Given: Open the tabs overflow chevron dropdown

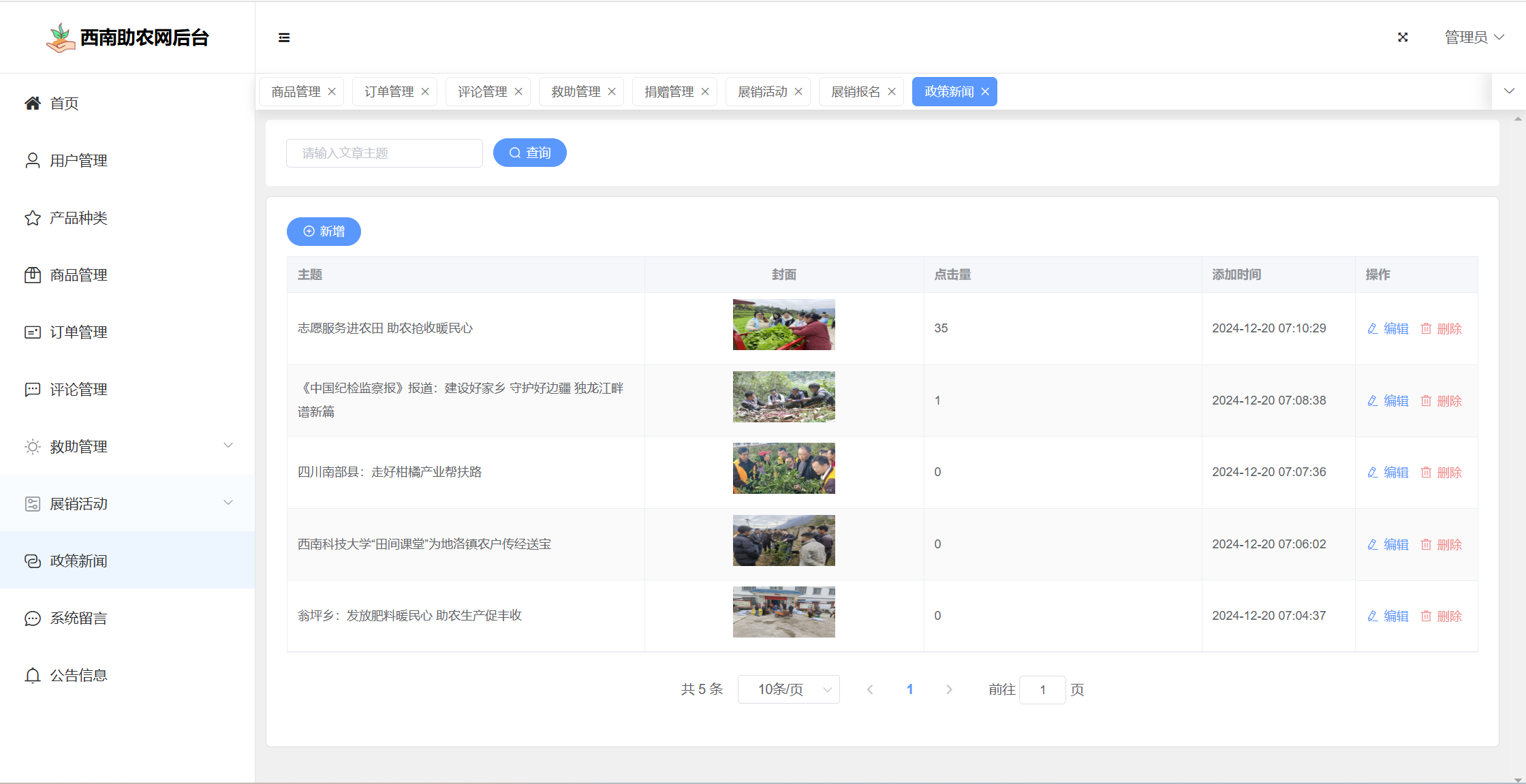Looking at the screenshot, I should tap(1509, 91).
